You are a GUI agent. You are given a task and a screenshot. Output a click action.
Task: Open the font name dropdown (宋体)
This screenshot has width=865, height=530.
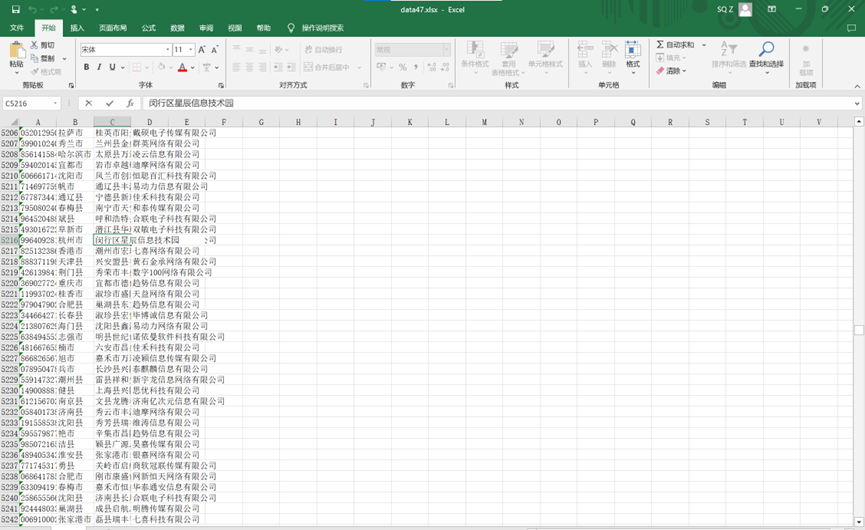pyautogui.click(x=167, y=49)
